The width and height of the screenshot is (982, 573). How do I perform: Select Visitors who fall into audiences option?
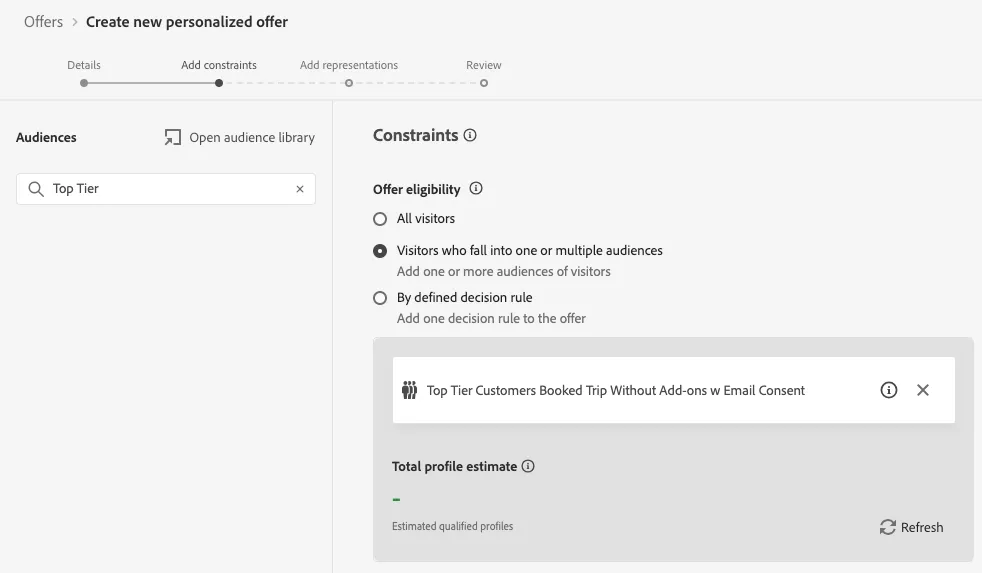(380, 250)
